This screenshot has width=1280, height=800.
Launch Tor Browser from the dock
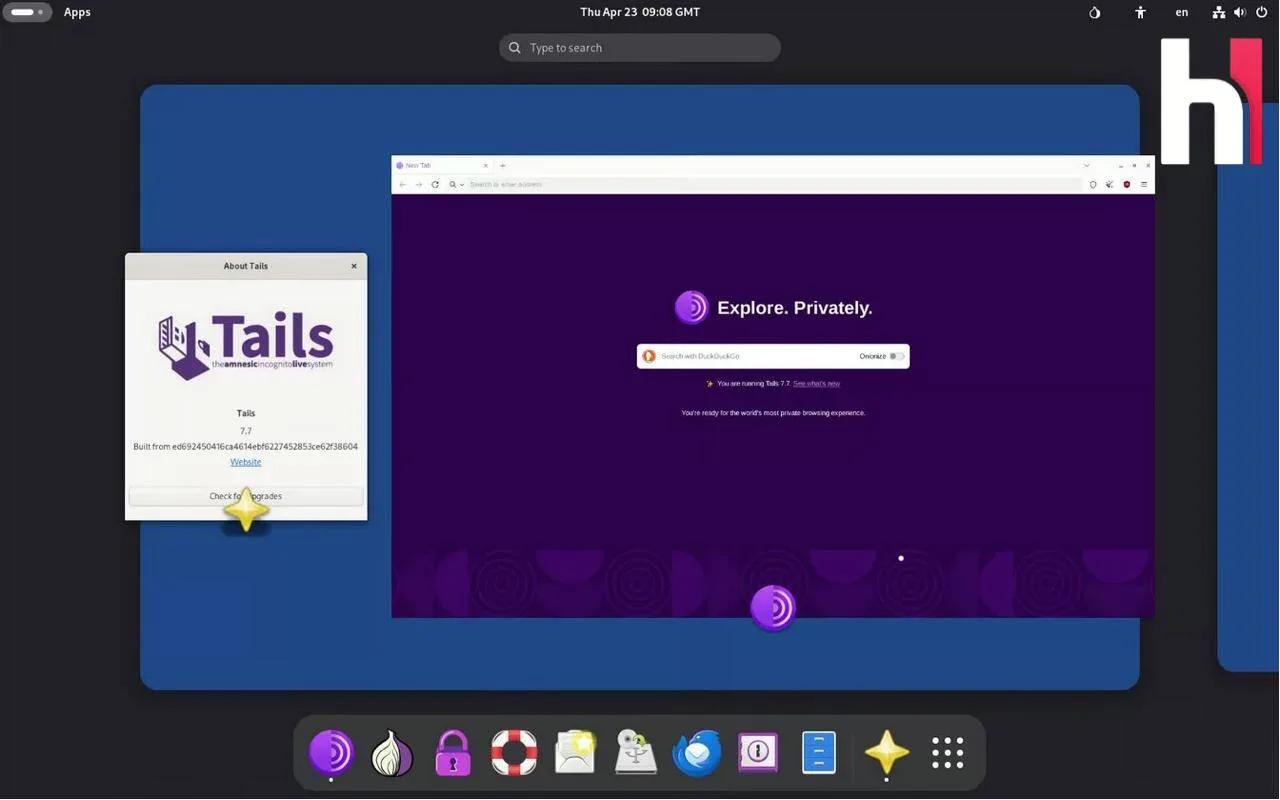point(331,752)
